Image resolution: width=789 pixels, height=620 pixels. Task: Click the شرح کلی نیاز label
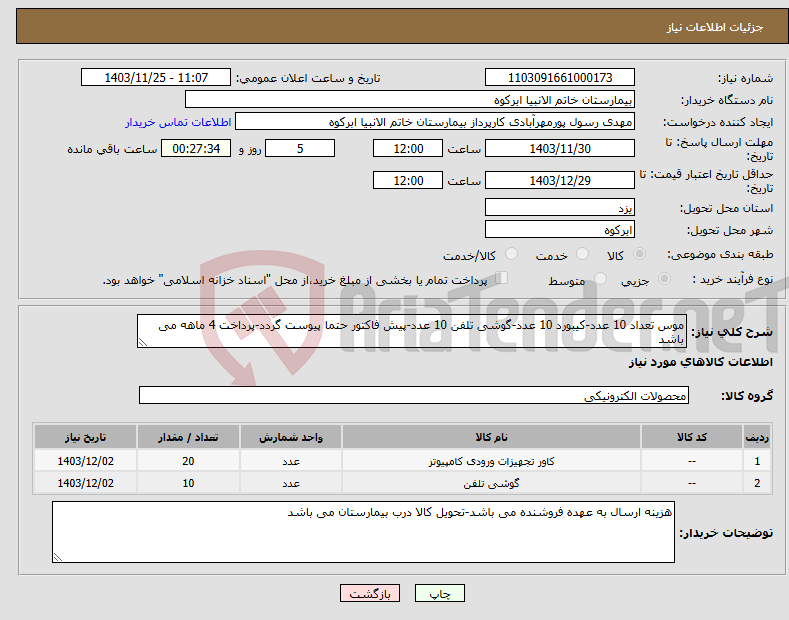pyautogui.click(x=732, y=332)
